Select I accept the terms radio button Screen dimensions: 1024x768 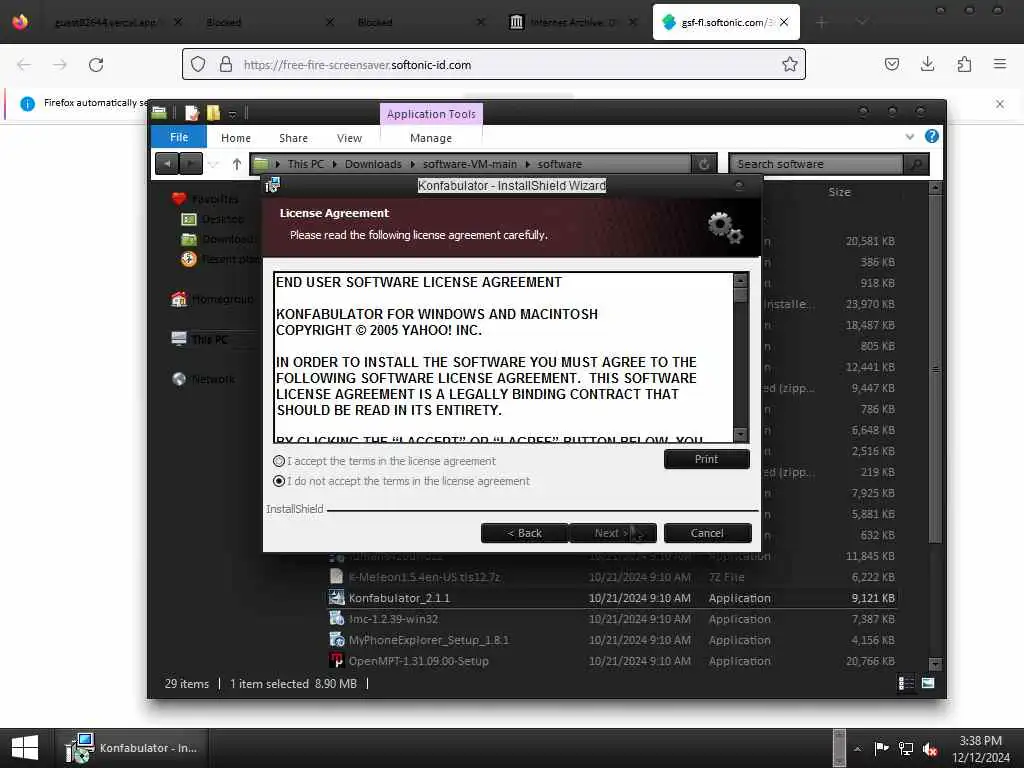tap(279, 461)
